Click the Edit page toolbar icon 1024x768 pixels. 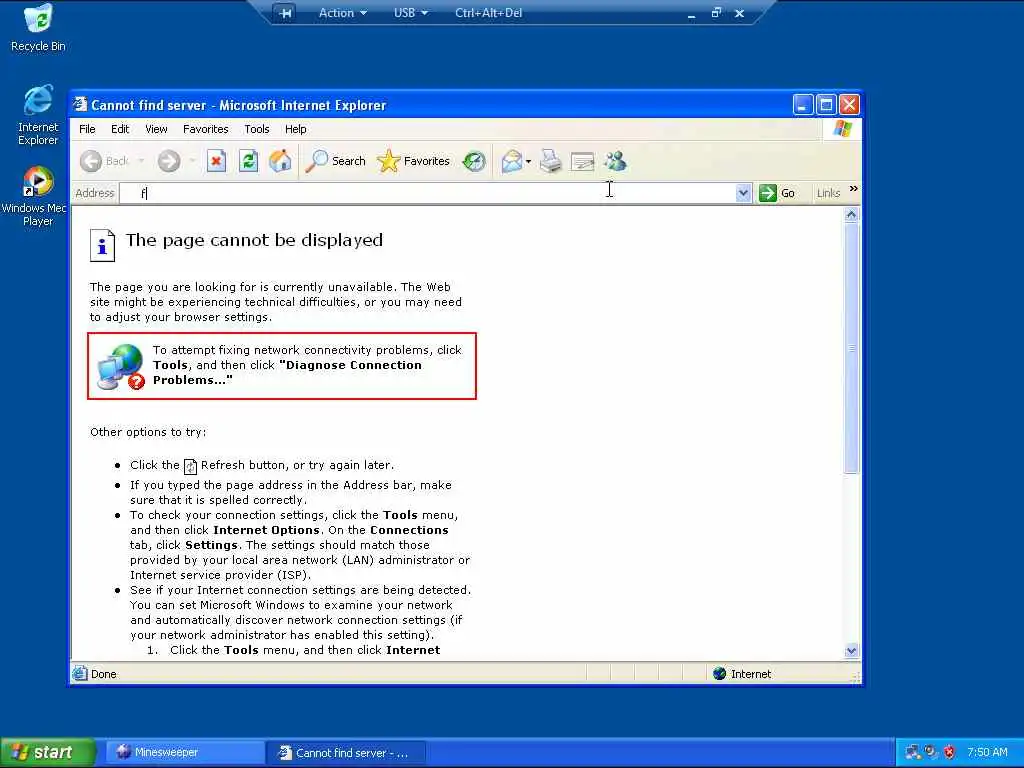(582, 161)
